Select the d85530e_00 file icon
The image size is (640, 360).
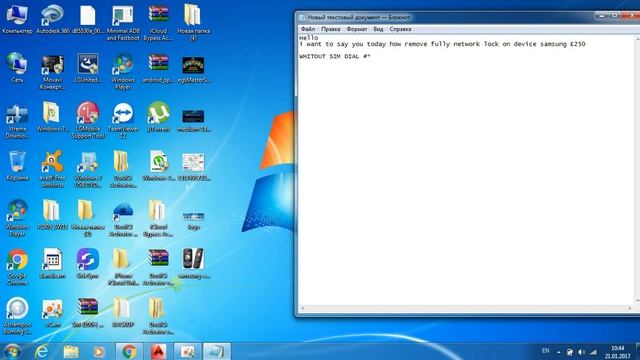pyautogui.click(x=88, y=19)
